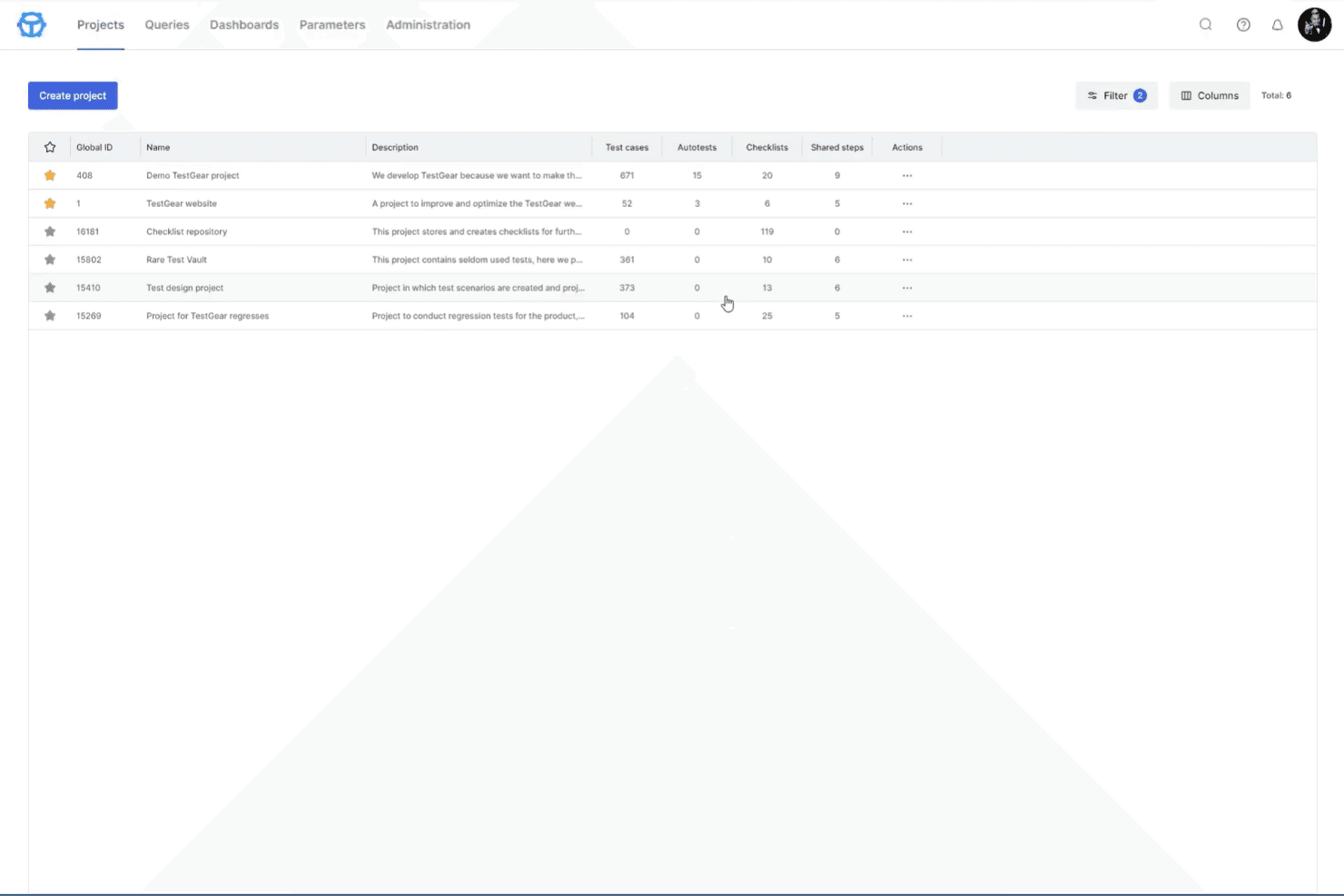Click the TestGear logo icon

(32, 25)
